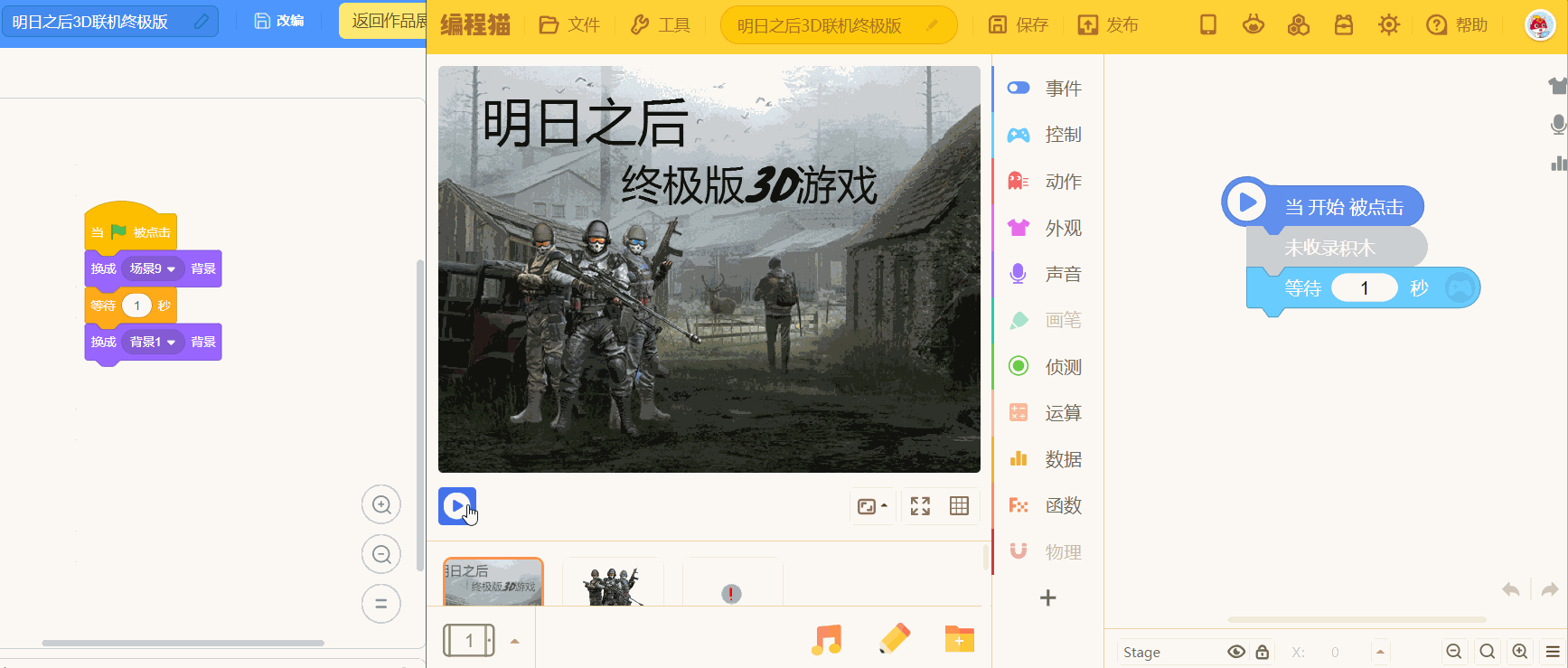Select the 画笔 block category
This screenshot has width=1568, height=668.
(x=1048, y=320)
